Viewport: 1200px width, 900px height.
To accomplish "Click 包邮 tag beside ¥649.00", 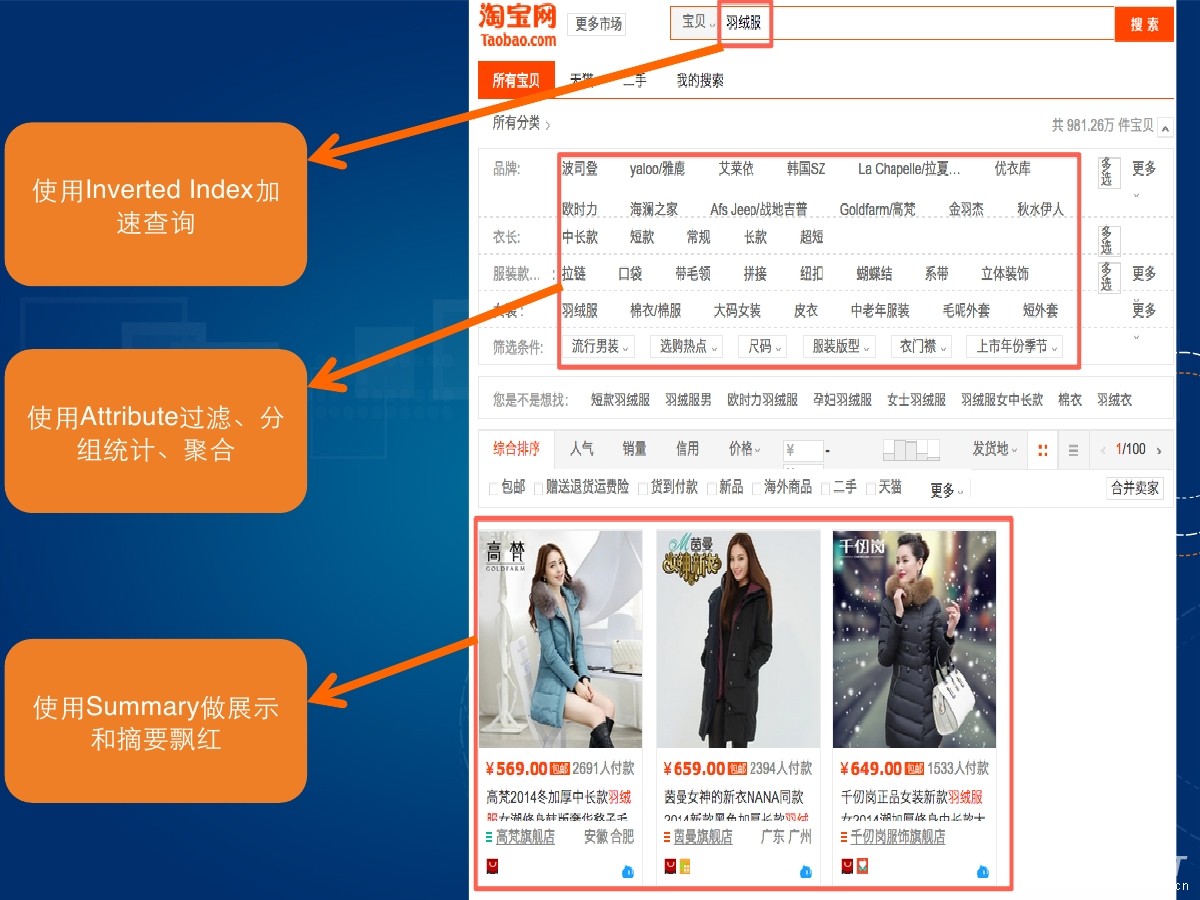I will pos(914,769).
